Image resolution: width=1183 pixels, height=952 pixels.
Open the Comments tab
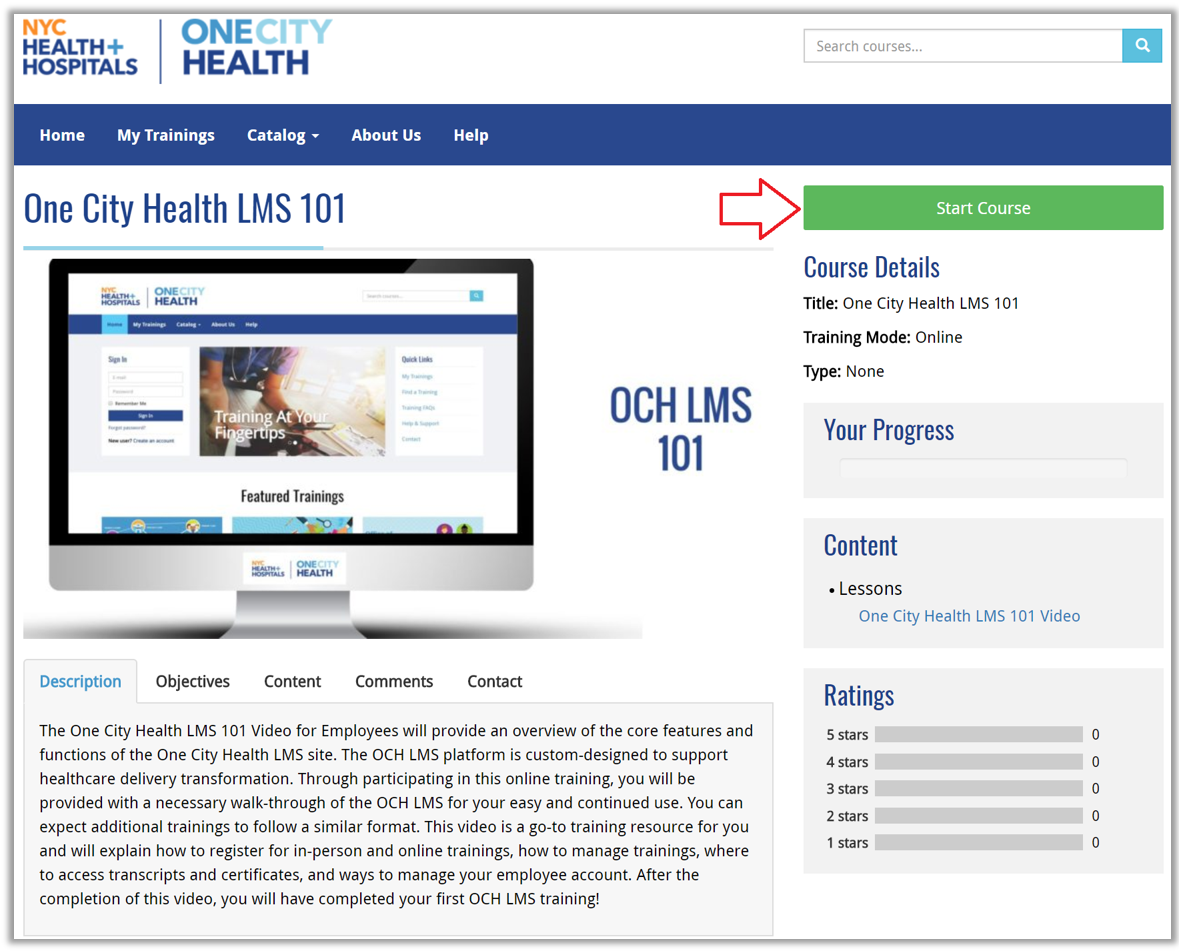click(x=394, y=681)
